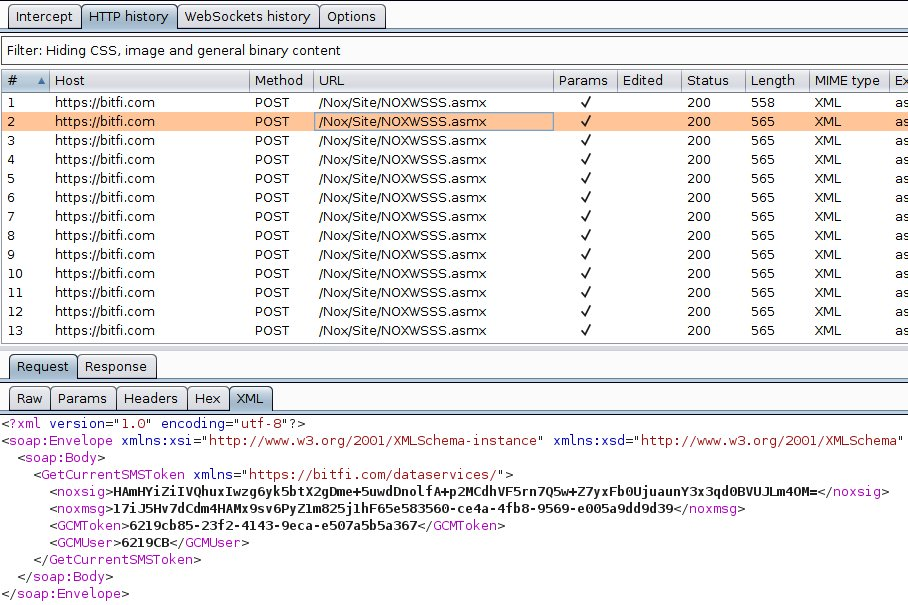Select the POST method cell in row 3
Screen dimensions: 908x605
(272, 141)
